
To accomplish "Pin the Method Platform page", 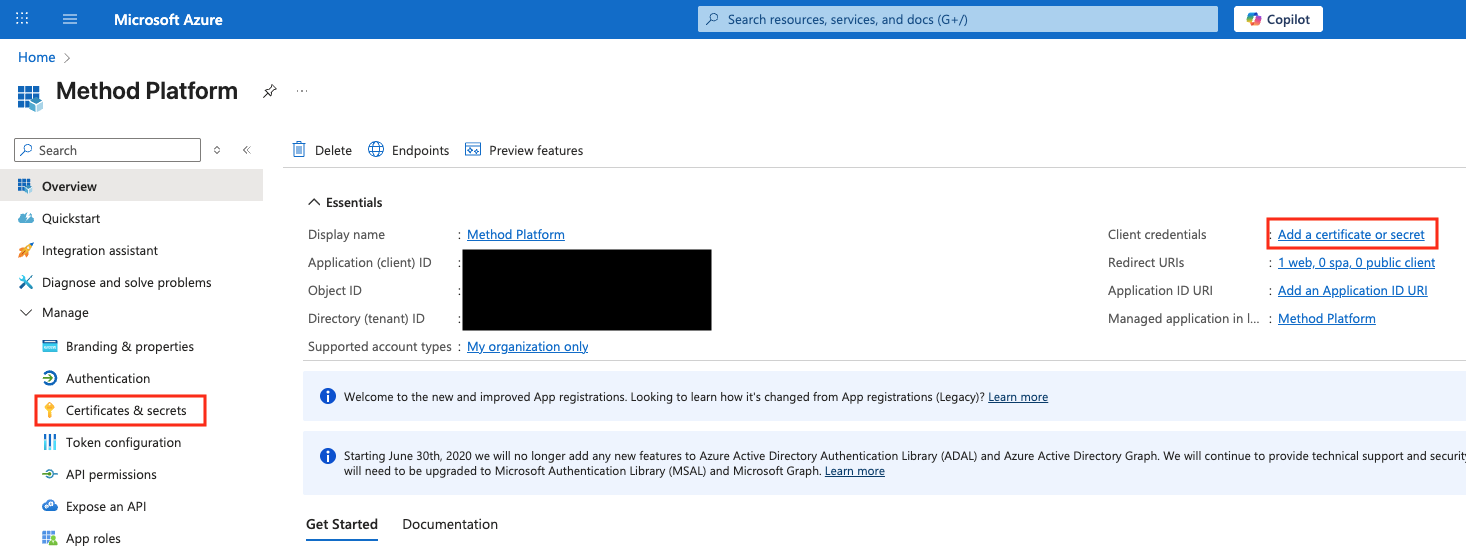I will tap(269, 91).
